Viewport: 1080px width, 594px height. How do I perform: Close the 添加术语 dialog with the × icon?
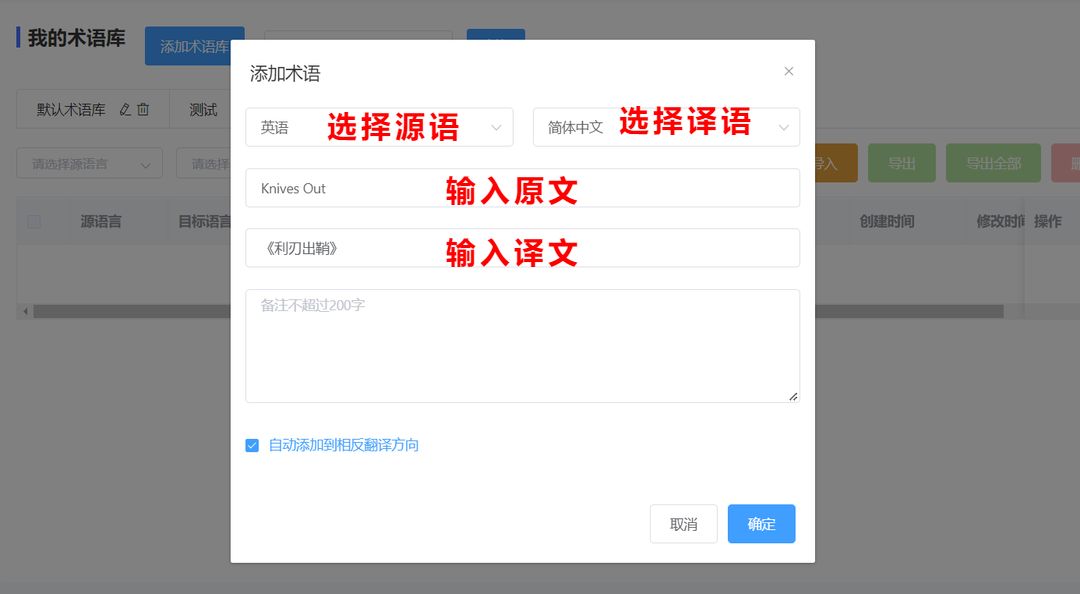(x=789, y=71)
